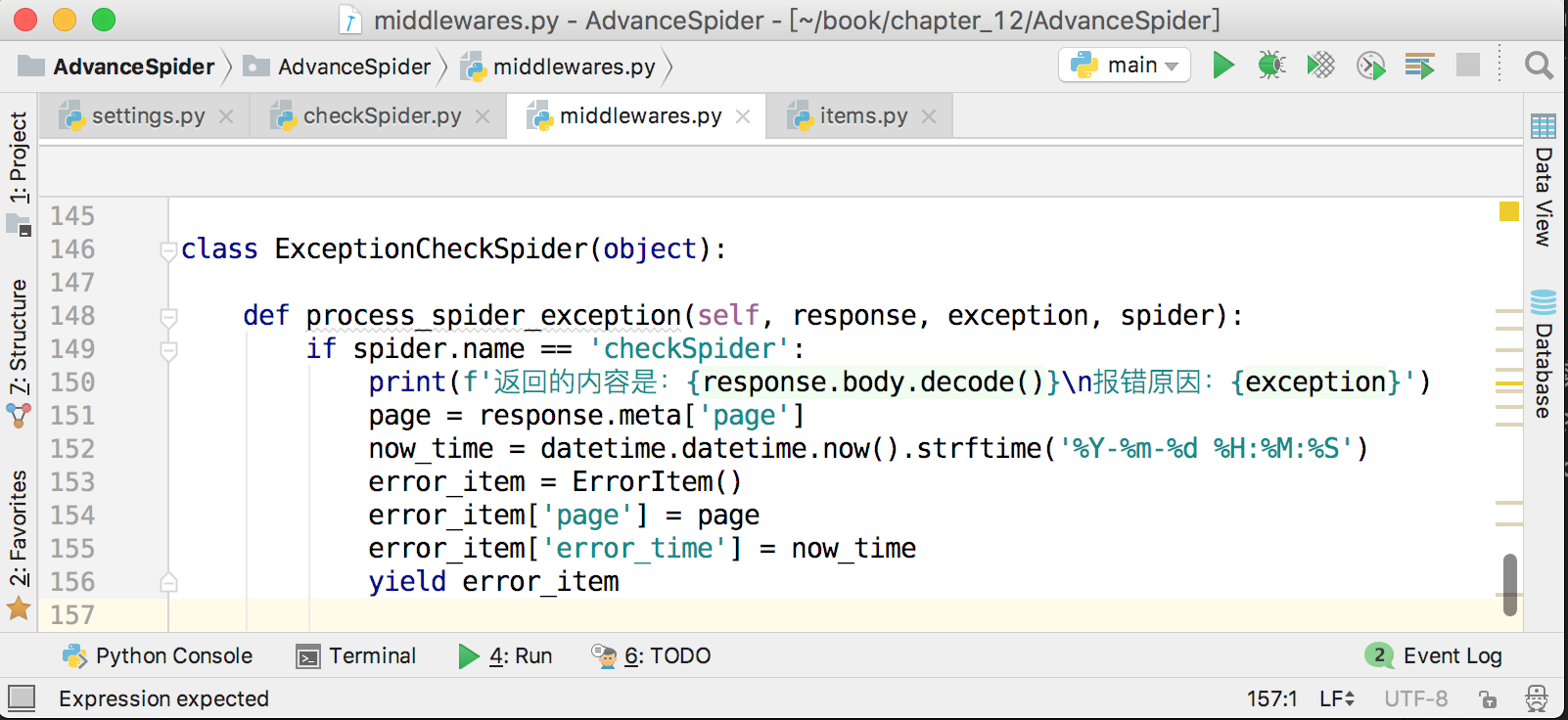
Task: Open the main run configuration dropdown
Action: [x=1125, y=66]
